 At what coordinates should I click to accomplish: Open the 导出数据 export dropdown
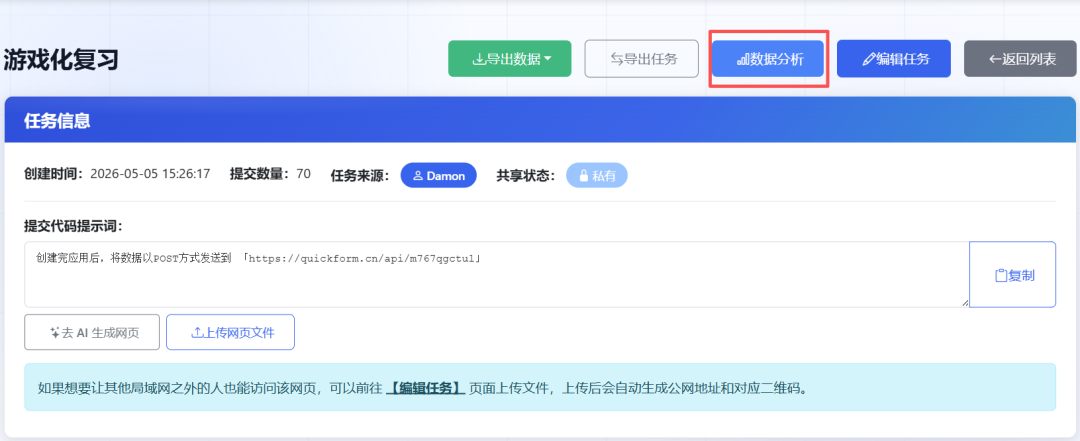pos(510,59)
